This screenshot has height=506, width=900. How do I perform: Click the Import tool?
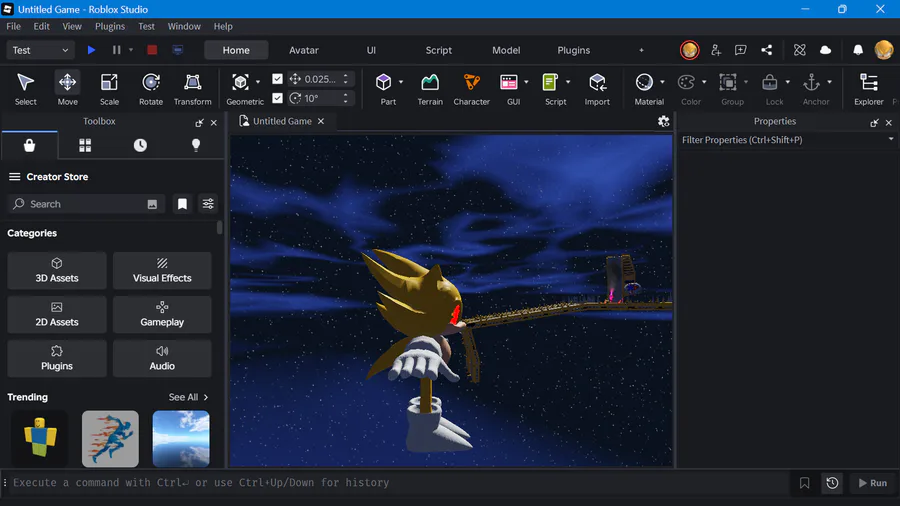coord(597,88)
